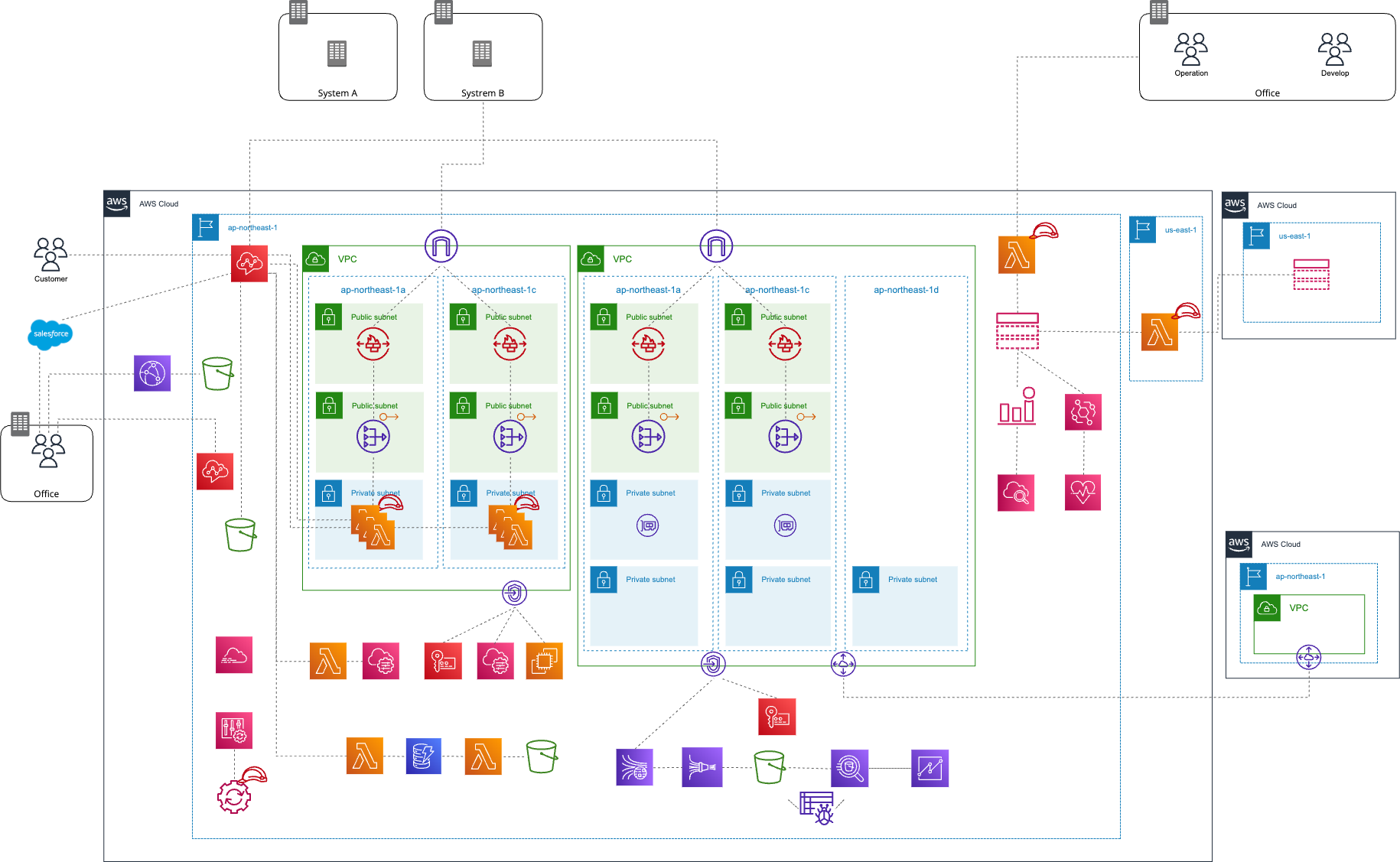The image size is (1400, 862).
Task: Select the main AWS Cloud logo badge
Action: 117,203
